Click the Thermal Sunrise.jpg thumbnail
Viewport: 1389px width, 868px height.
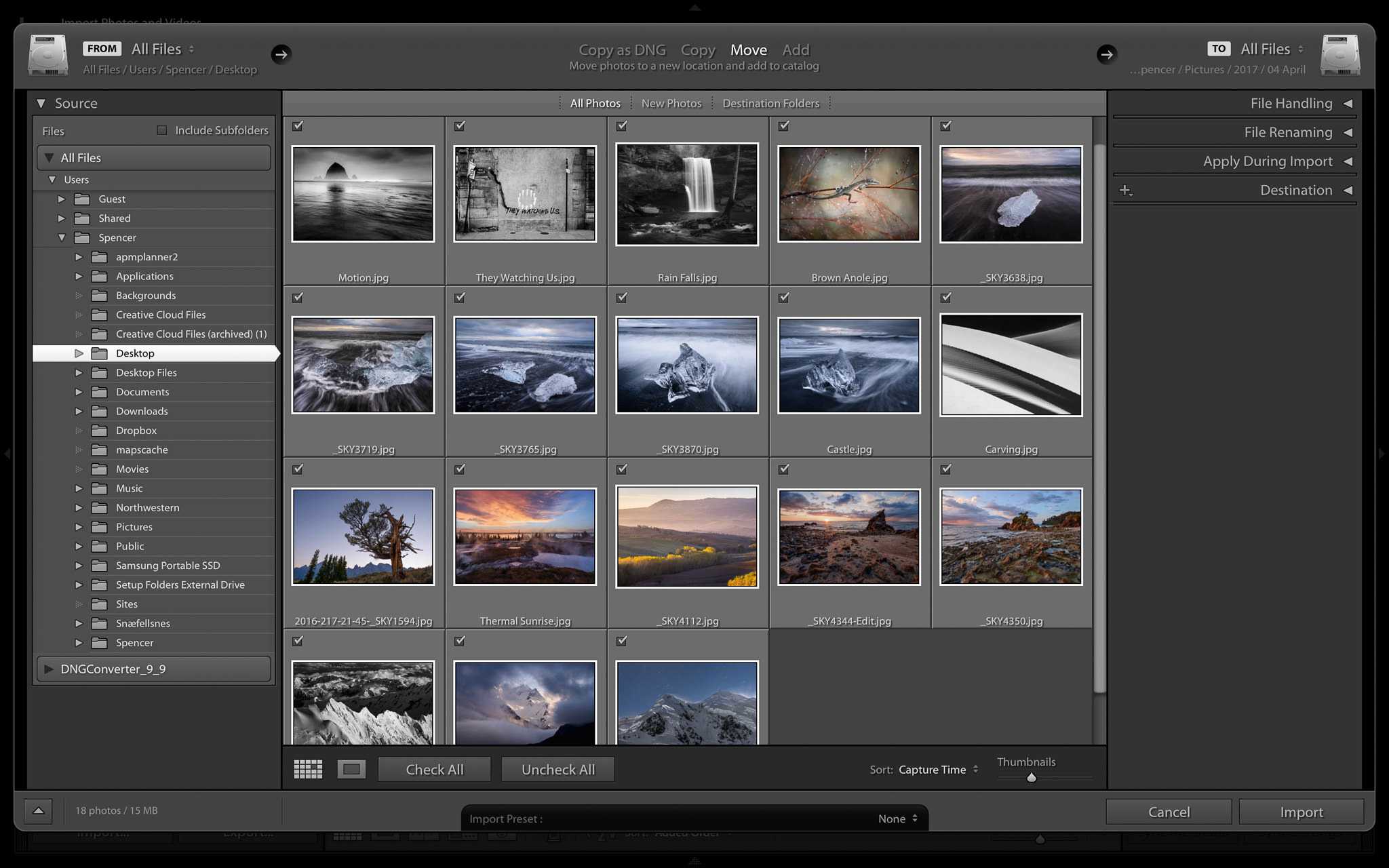(x=525, y=537)
